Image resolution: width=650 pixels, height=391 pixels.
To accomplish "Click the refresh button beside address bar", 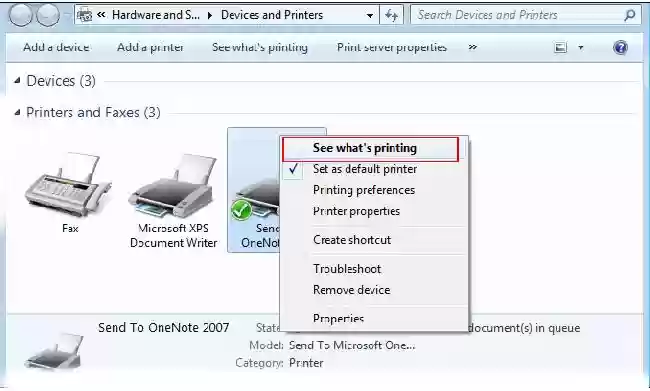I will point(391,15).
